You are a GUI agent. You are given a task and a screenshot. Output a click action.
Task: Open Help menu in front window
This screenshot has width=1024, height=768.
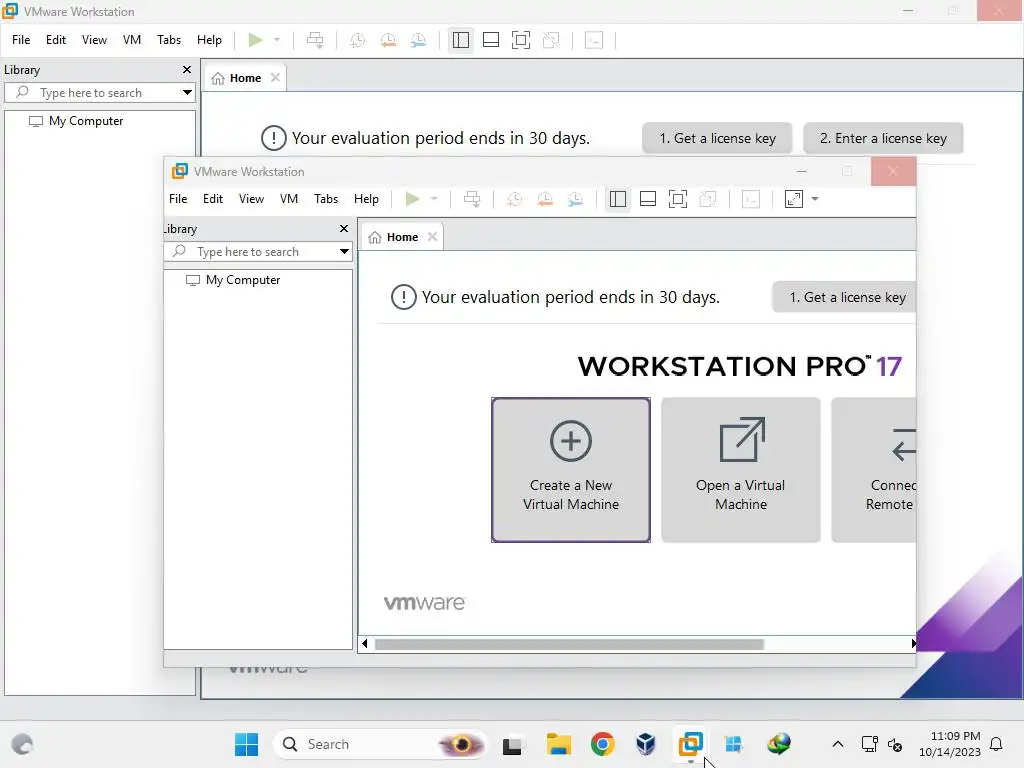click(x=366, y=199)
